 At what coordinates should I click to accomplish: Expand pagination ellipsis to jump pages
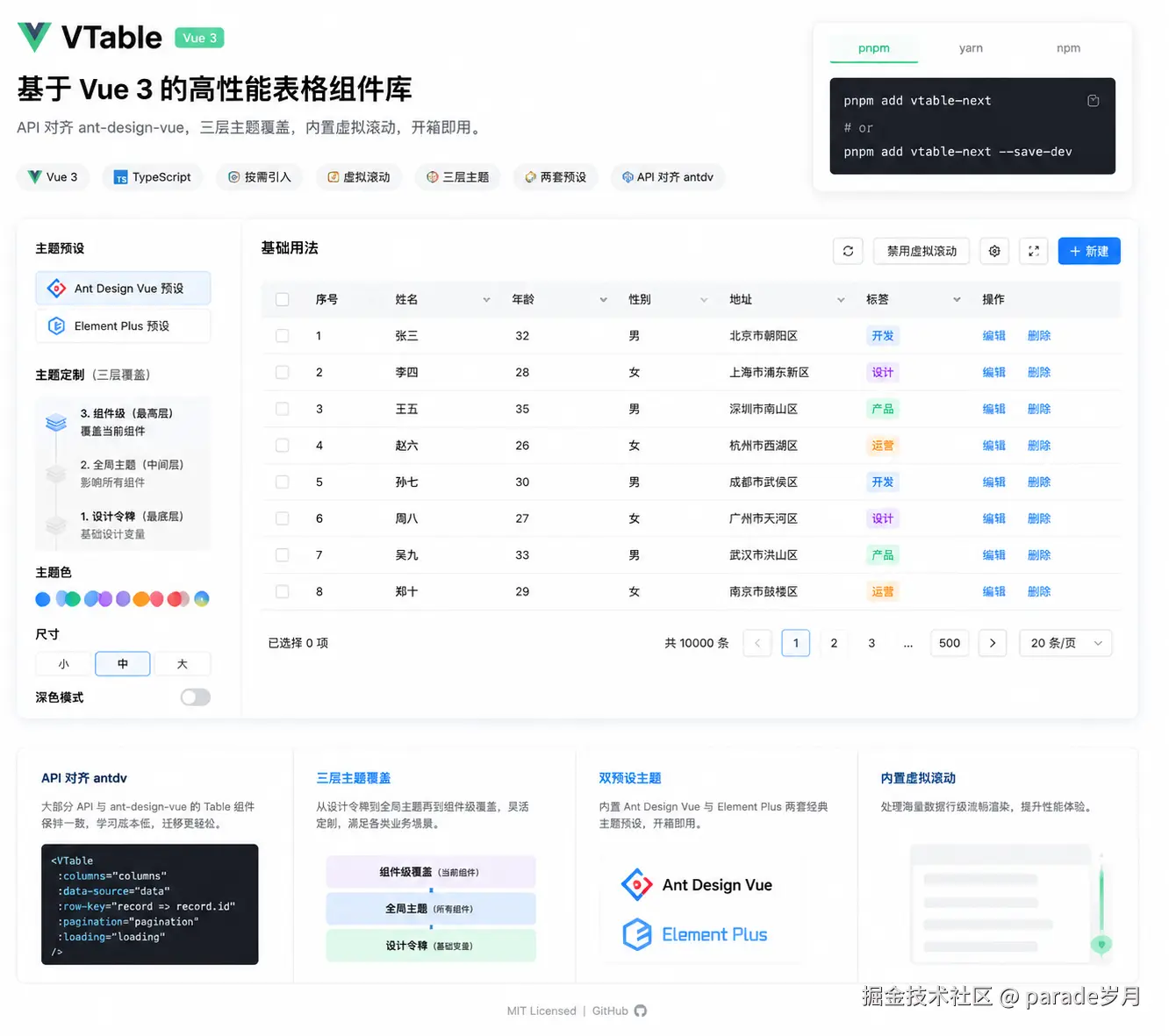pyautogui.click(x=908, y=643)
